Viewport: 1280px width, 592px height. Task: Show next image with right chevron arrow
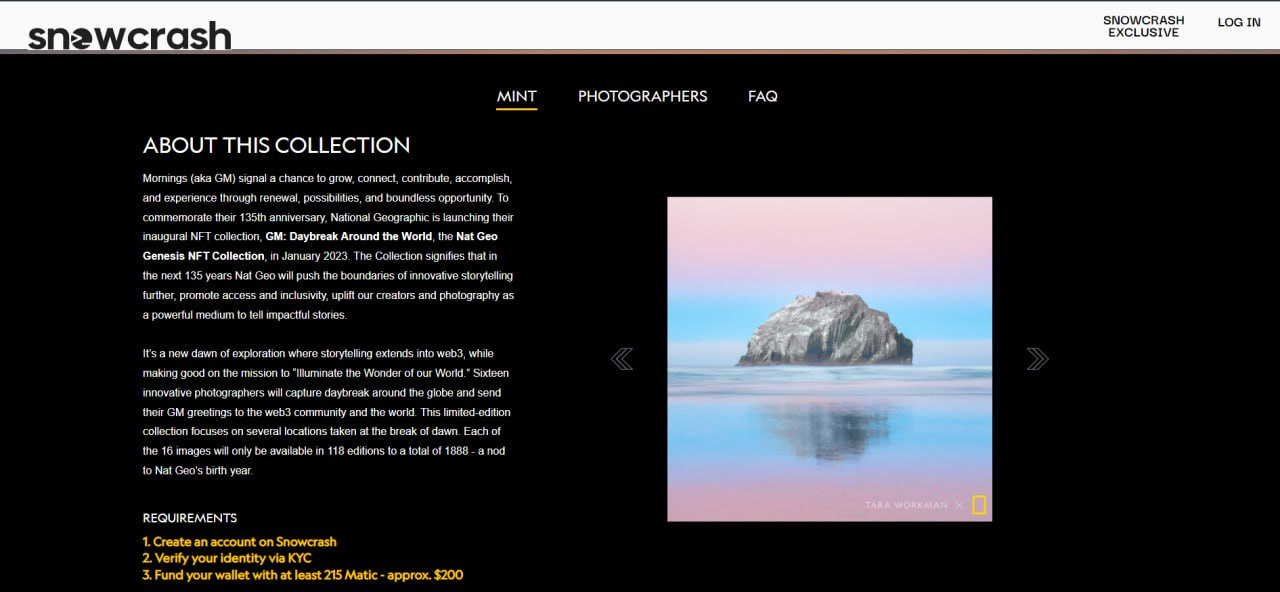[x=1037, y=359]
